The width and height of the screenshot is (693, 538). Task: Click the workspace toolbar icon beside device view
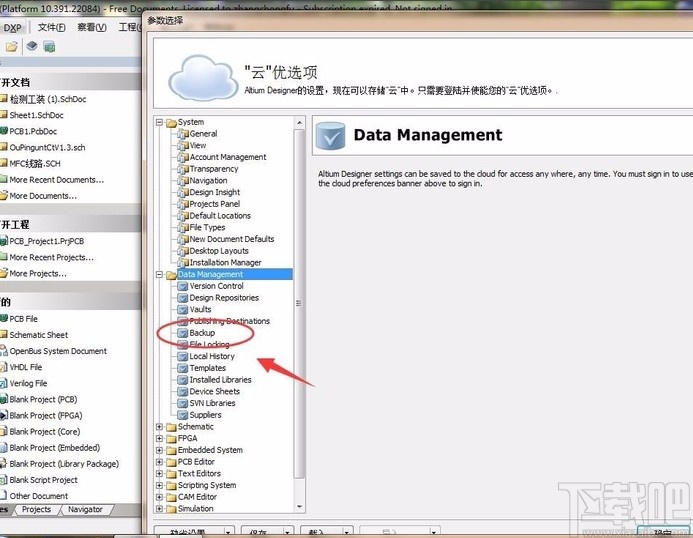click(x=49, y=46)
